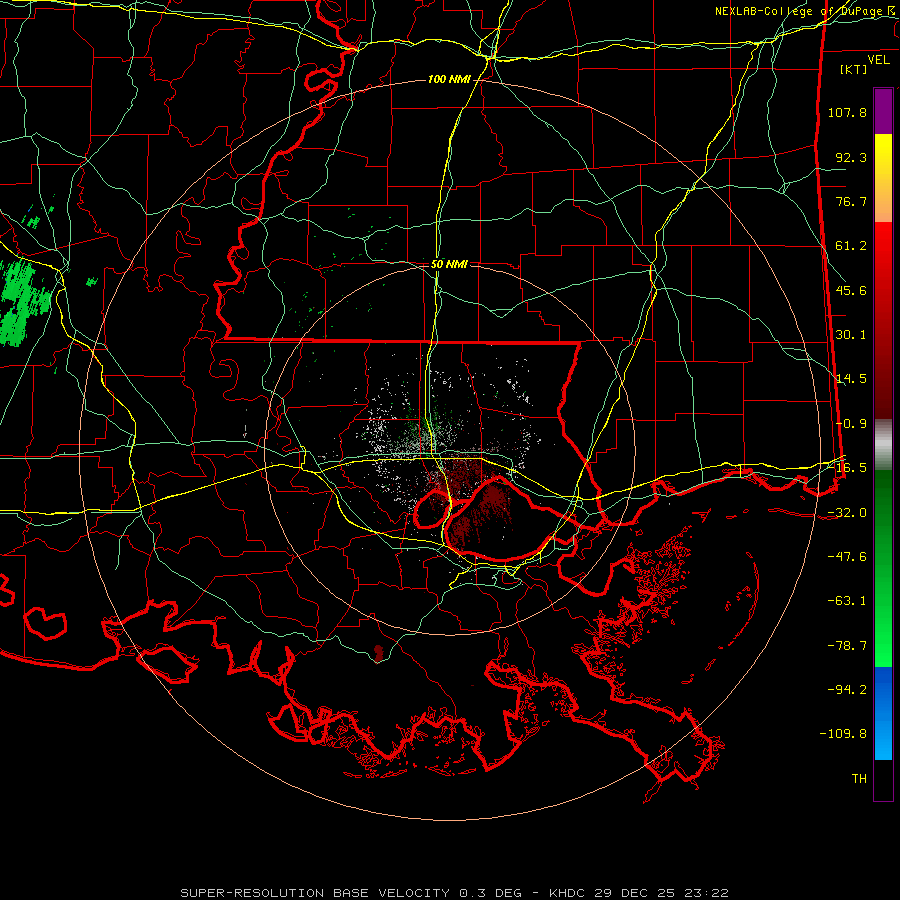The height and width of the screenshot is (900, 900).
Task: Select the -32.0 velocity scale label
Action: pos(847,513)
